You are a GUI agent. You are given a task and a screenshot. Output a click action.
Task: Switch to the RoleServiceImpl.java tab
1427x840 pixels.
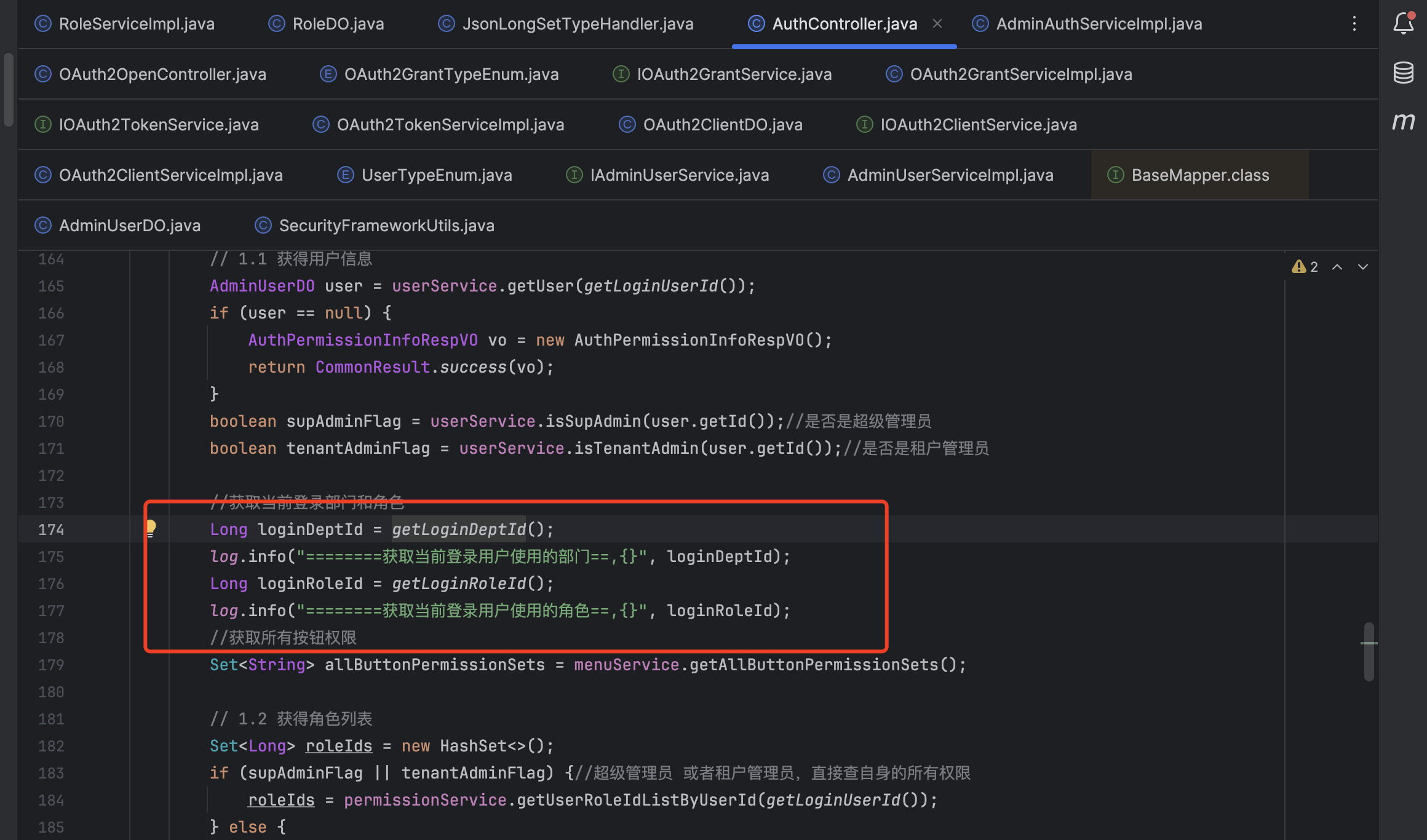(136, 24)
